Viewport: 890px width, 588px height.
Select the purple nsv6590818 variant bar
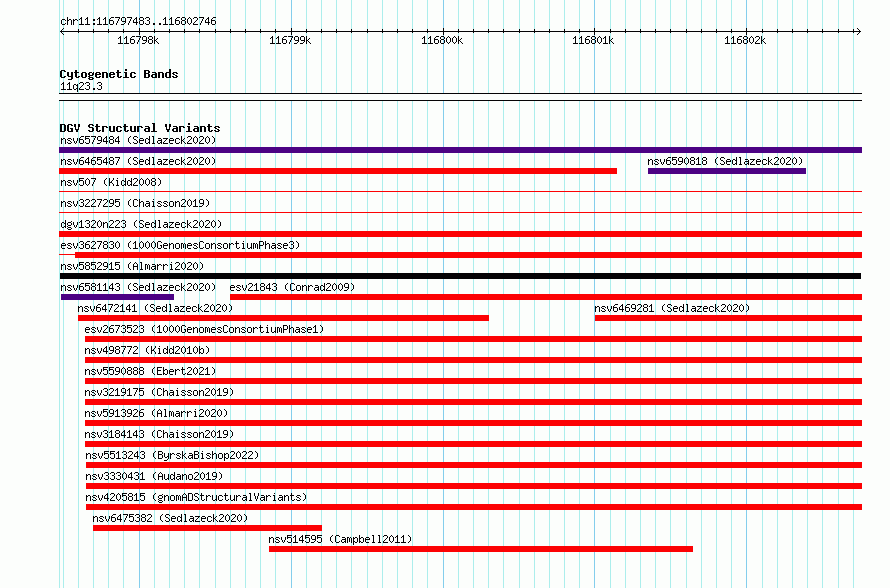(727, 171)
